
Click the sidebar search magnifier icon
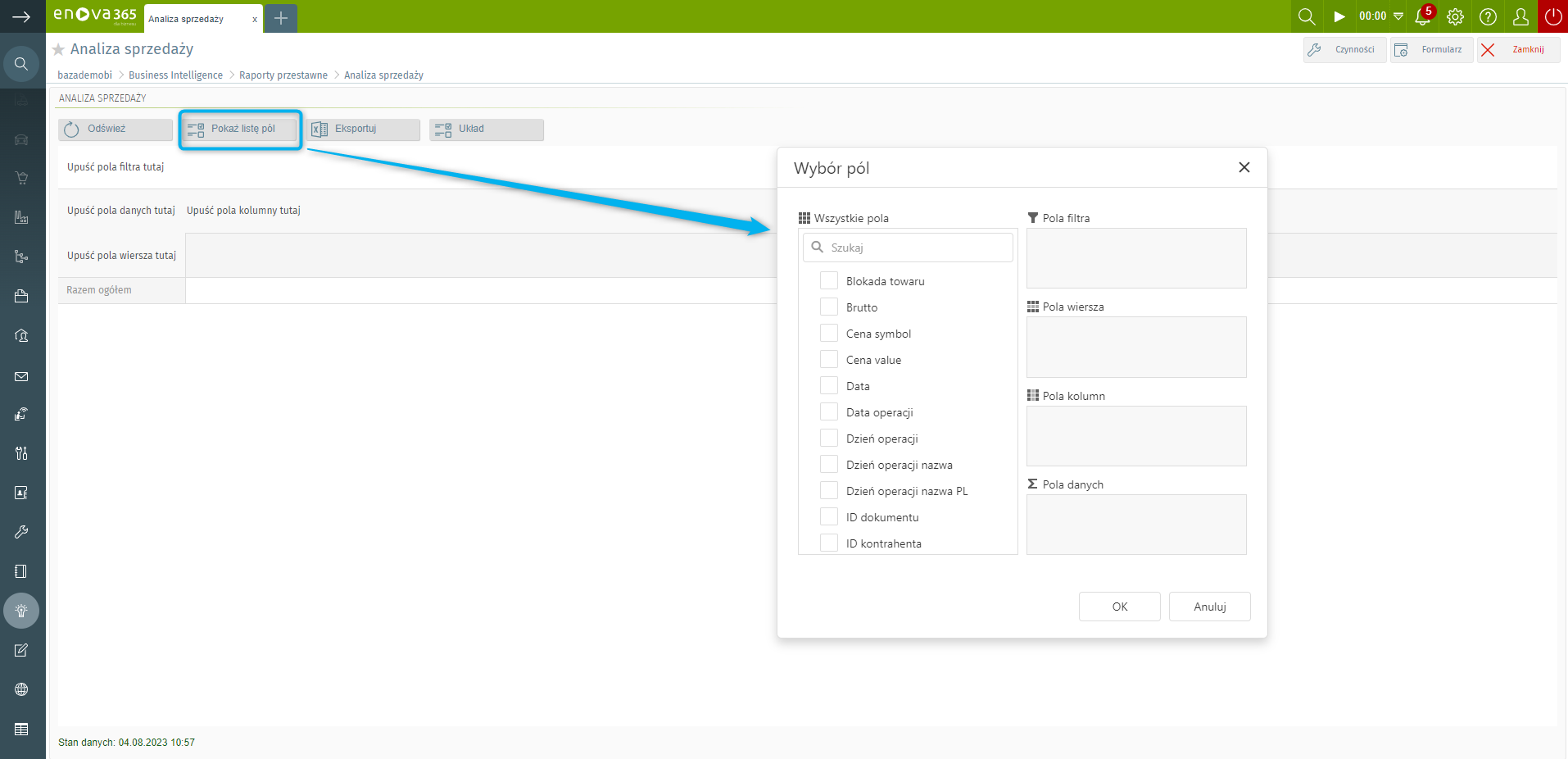21,64
